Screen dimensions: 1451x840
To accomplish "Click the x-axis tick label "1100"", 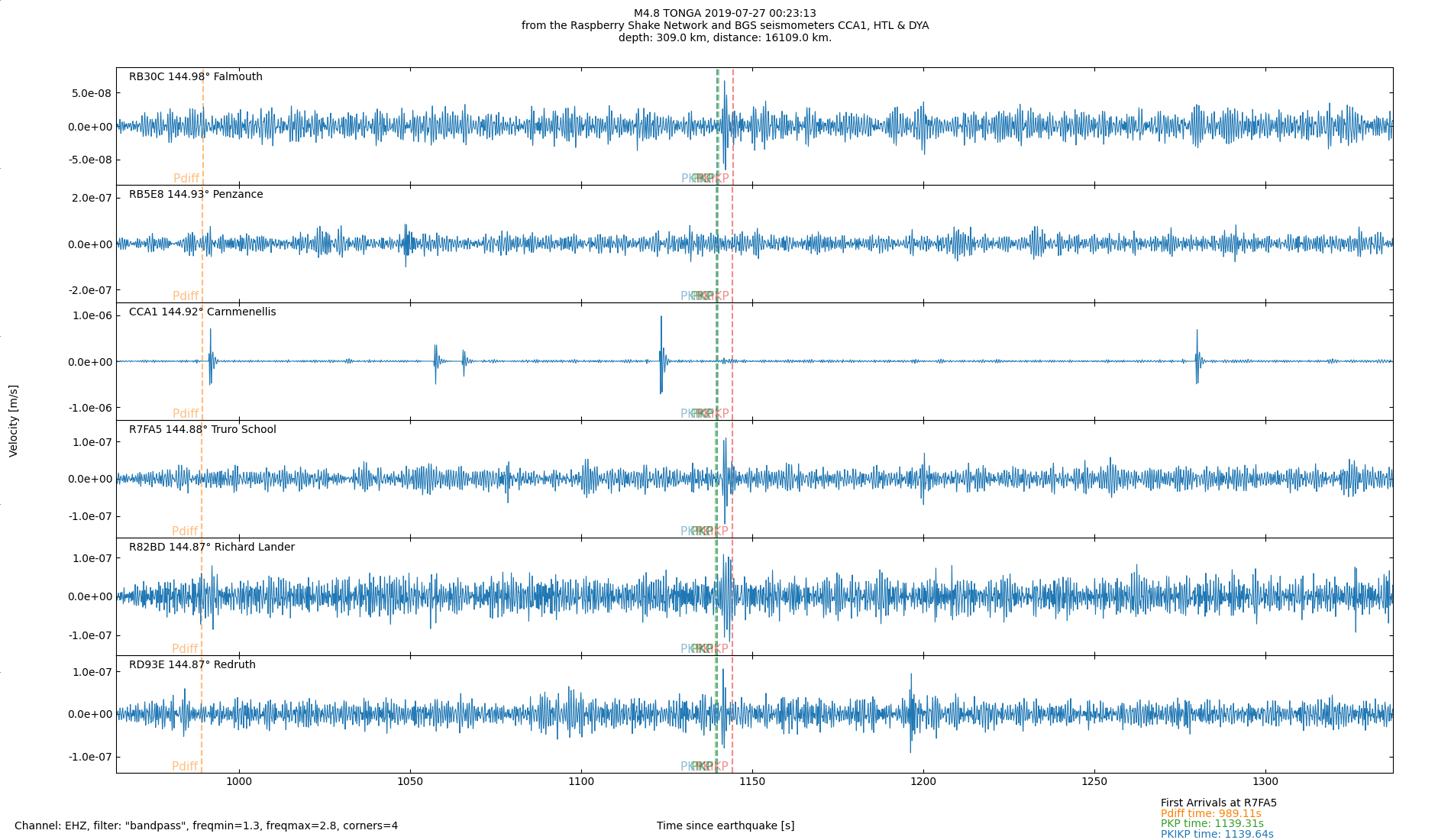I will (x=581, y=781).
